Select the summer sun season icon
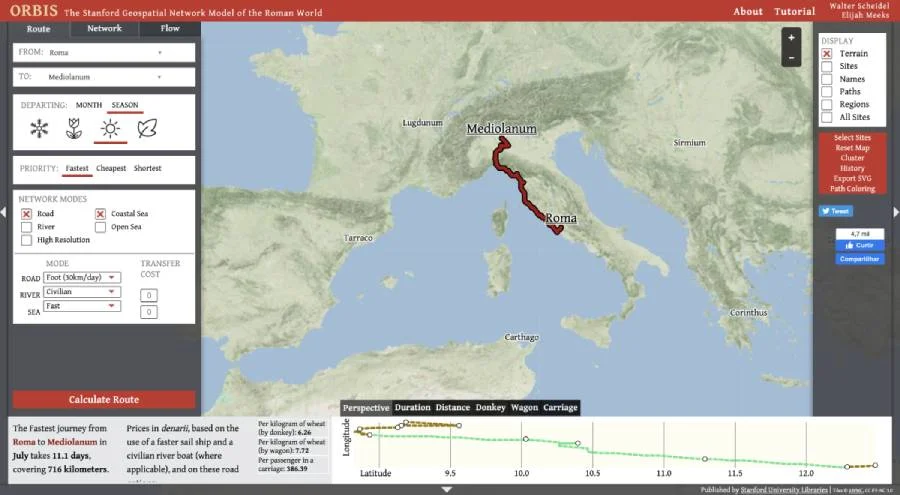The image size is (900, 495). click(109, 128)
